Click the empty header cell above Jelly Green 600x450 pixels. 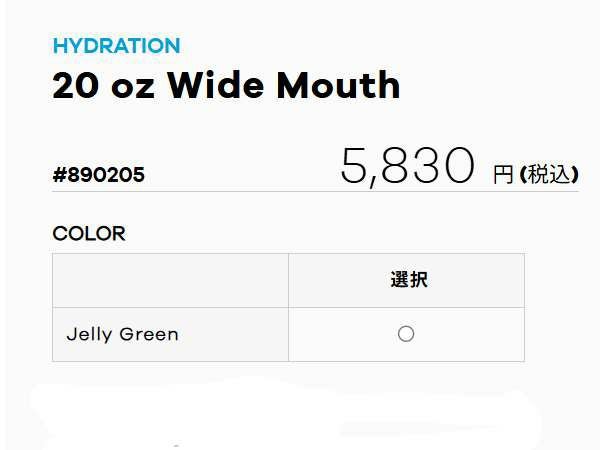(x=170, y=280)
